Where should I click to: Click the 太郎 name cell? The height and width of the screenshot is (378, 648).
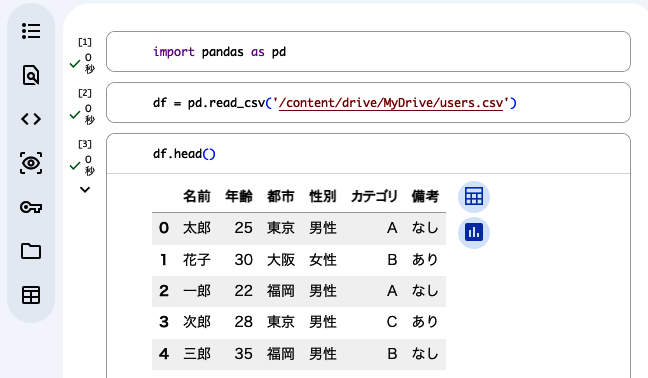(x=197, y=228)
